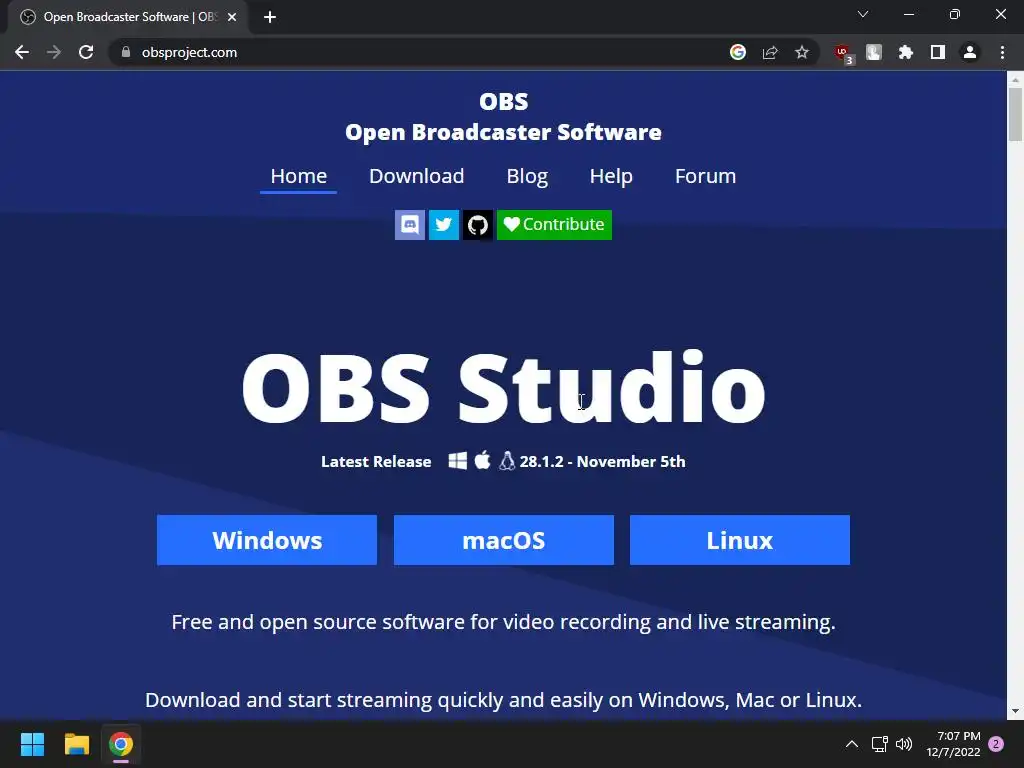
Task: Click the scrollbar up arrow
Action: tap(1015, 79)
